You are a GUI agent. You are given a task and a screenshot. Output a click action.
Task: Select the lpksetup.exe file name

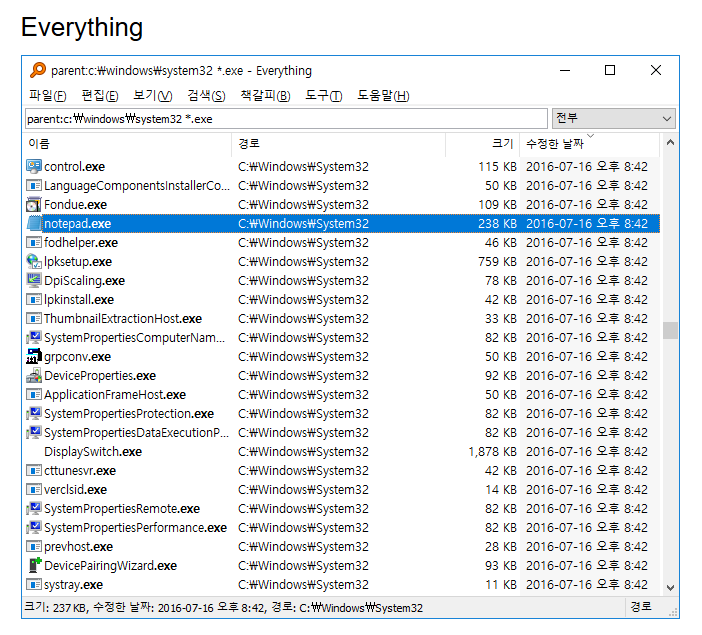pos(78,262)
